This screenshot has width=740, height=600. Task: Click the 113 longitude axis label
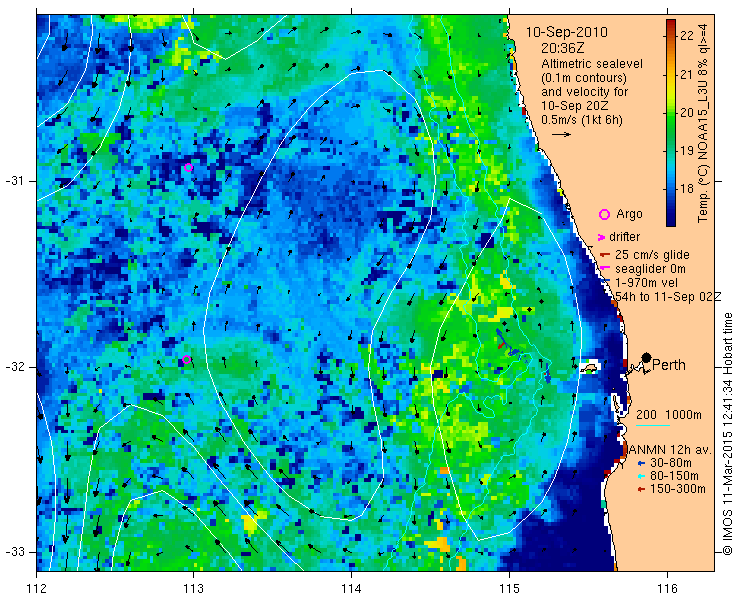point(193,589)
